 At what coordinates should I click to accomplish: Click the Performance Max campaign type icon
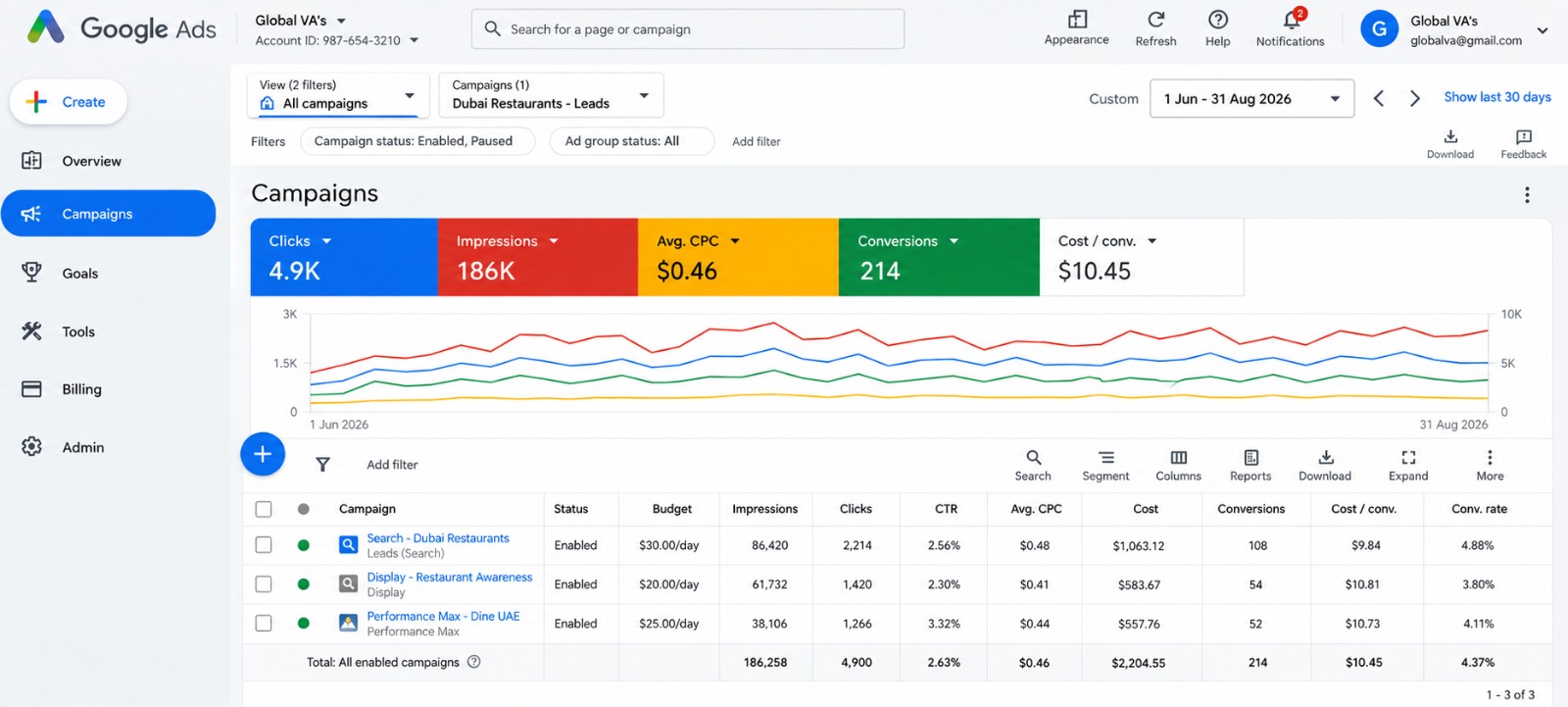(x=348, y=623)
